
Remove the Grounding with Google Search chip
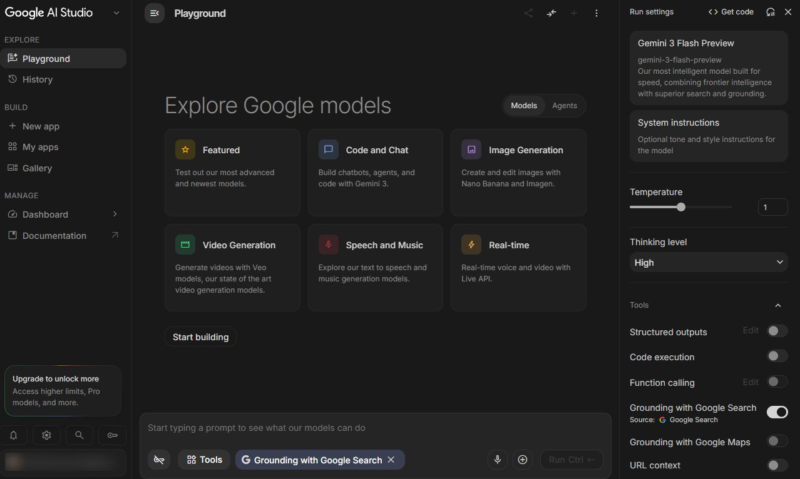pyautogui.click(x=391, y=460)
